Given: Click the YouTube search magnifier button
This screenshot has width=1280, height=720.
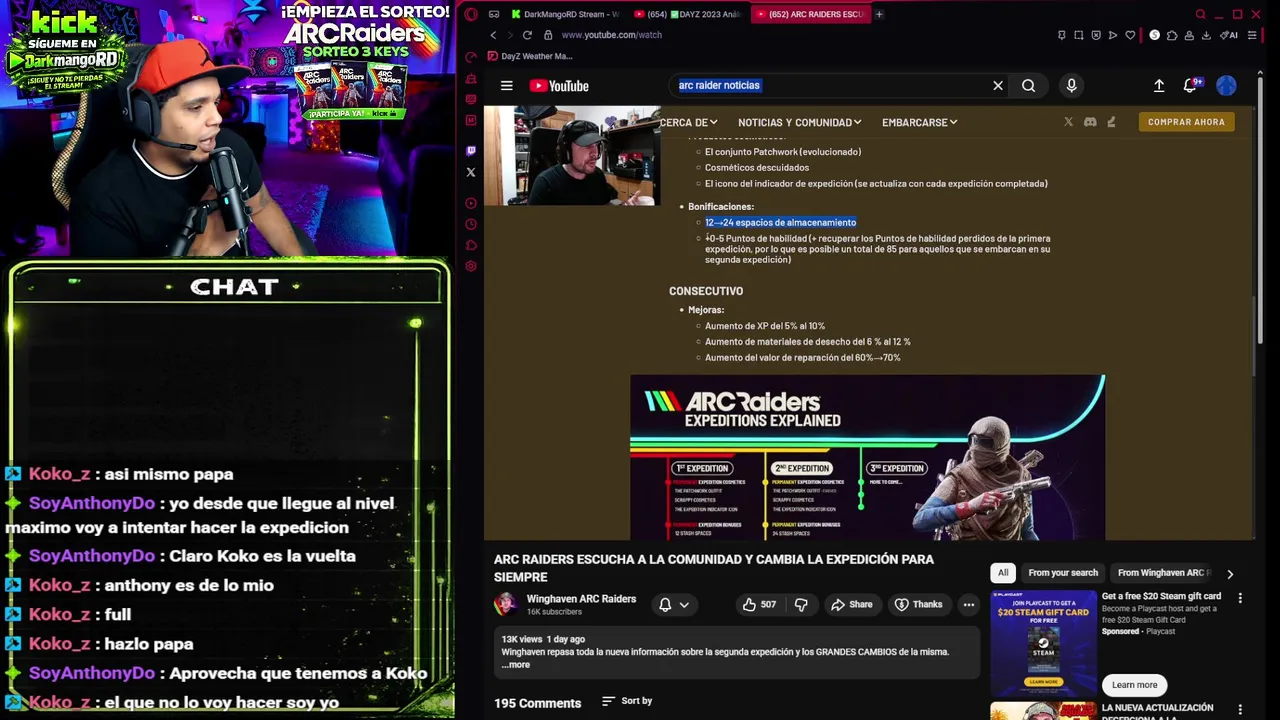Looking at the screenshot, I should click(x=1028, y=86).
